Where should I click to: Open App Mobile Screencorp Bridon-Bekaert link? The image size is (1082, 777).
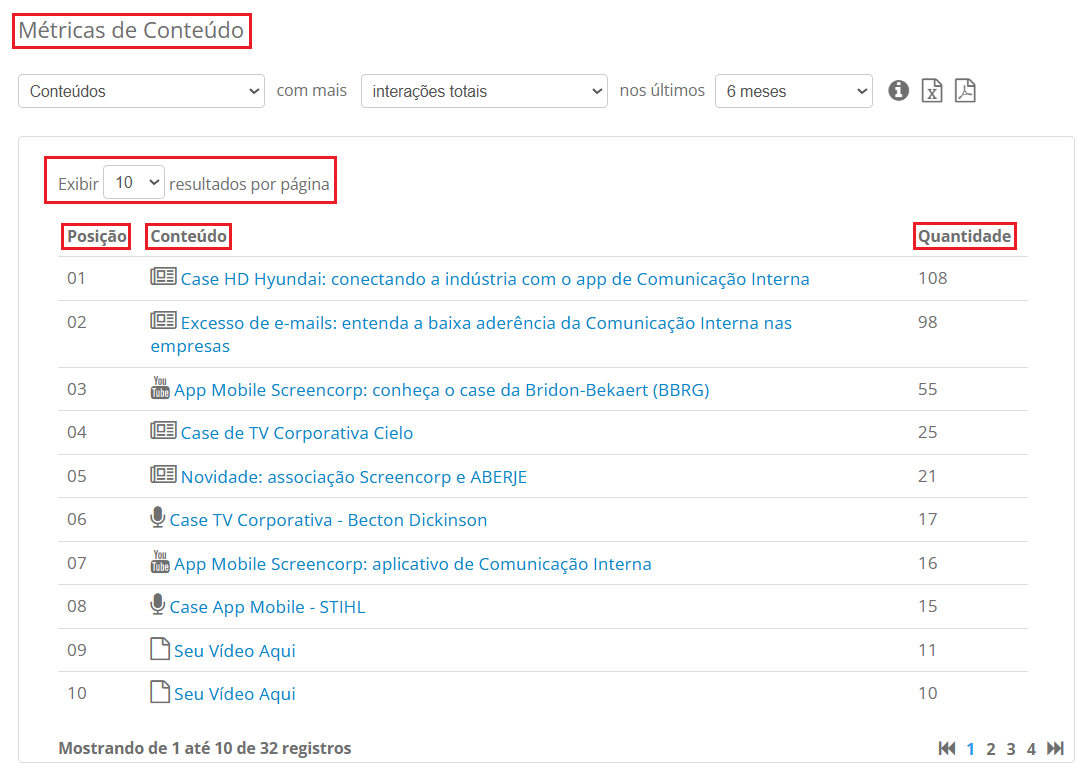(x=442, y=390)
